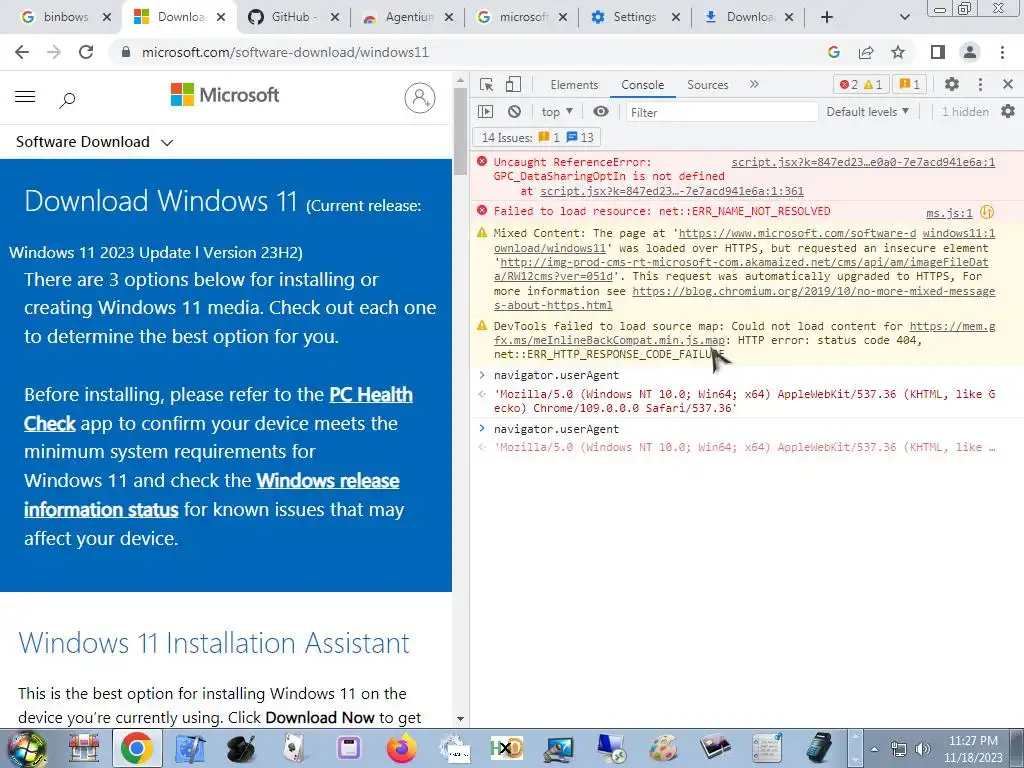The image size is (1024, 768).
Task: Open the ms.js:1 source link
Action: pyautogui.click(x=949, y=213)
